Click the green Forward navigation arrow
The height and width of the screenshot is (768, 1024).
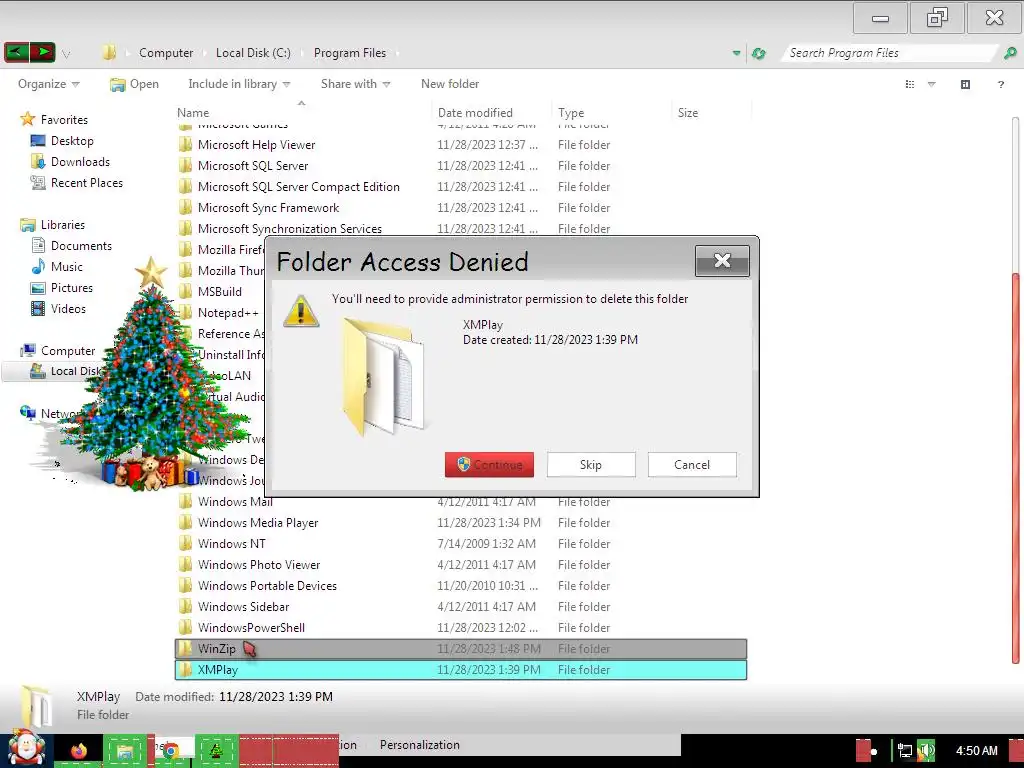click(x=42, y=52)
